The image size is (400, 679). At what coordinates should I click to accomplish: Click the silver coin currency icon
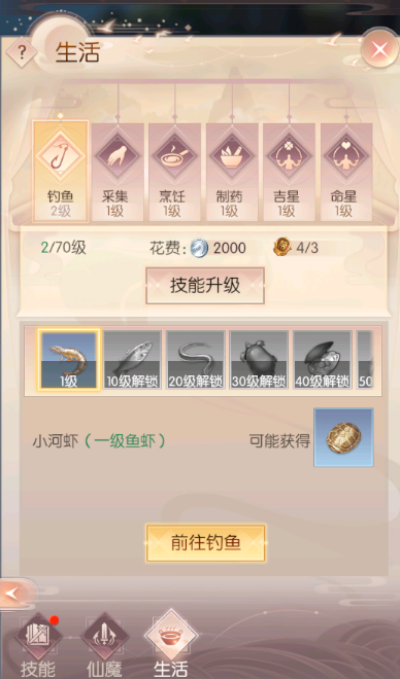click(x=200, y=248)
